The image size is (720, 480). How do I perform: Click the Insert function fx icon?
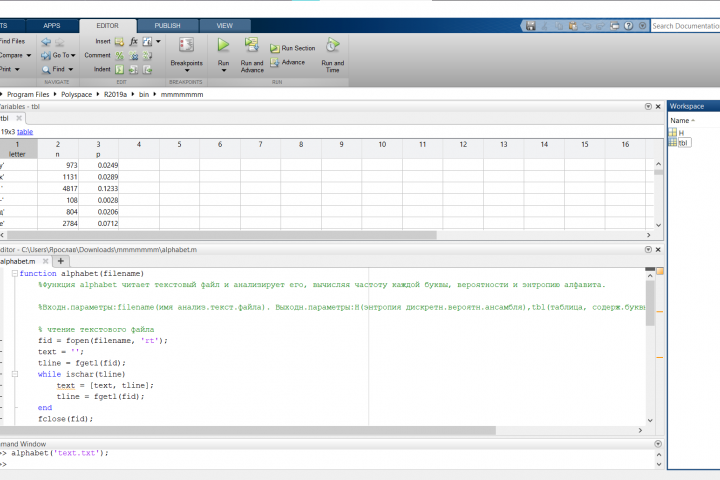point(134,42)
